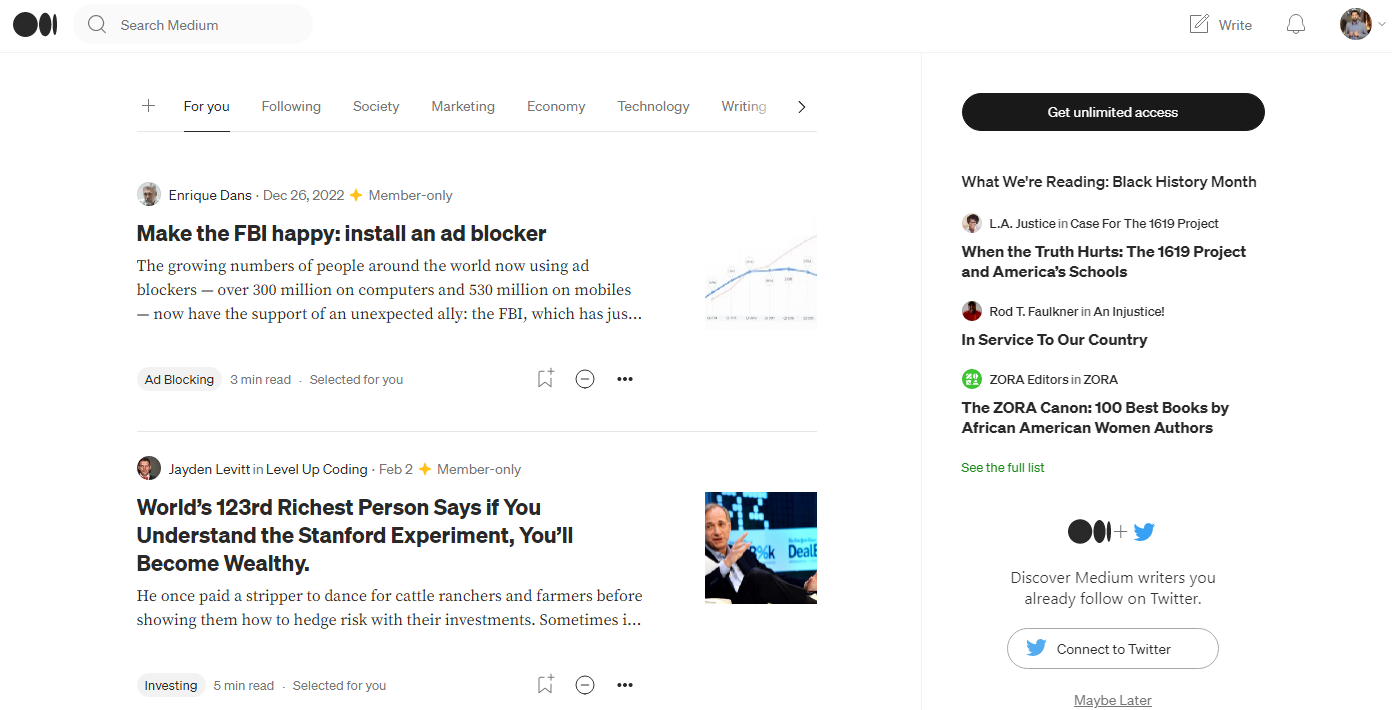Screen dimensions: 1392x710
Task: Open the Write story editor
Action: pos(1220,25)
